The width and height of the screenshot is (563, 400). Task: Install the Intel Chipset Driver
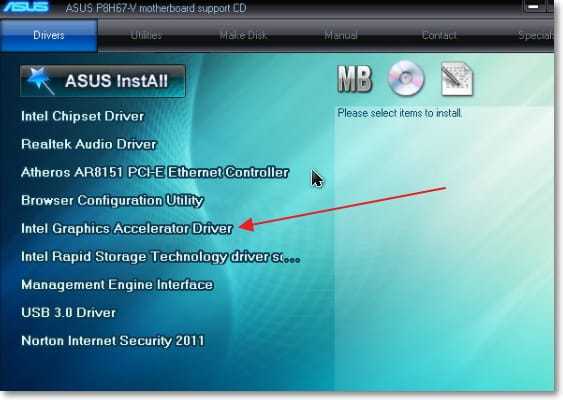83,116
